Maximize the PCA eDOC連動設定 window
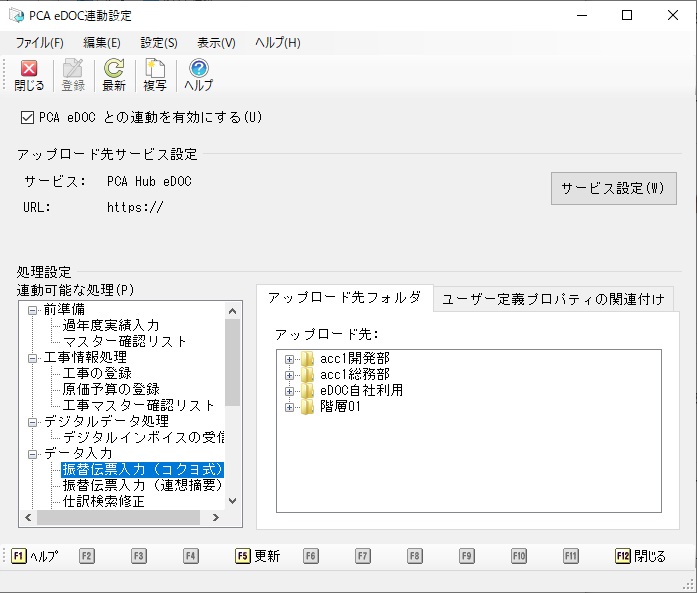The width and height of the screenshot is (697, 593). click(627, 15)
